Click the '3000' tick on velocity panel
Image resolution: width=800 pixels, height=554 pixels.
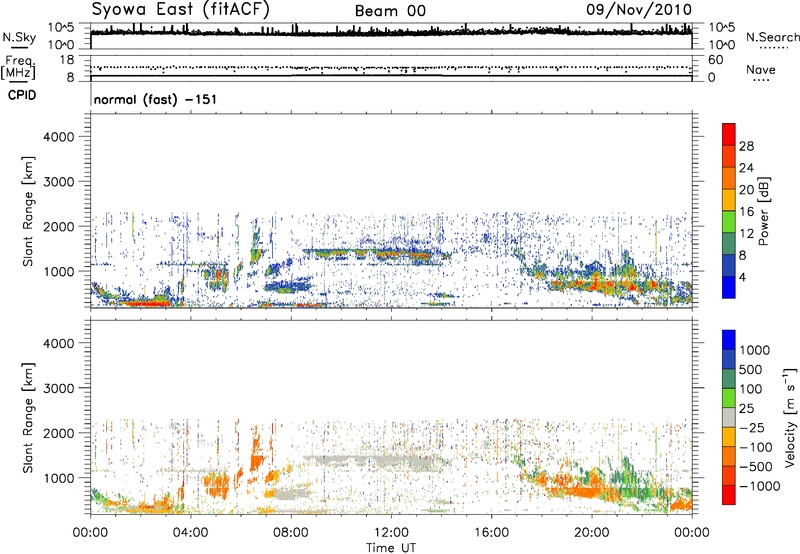coord(58,388)
